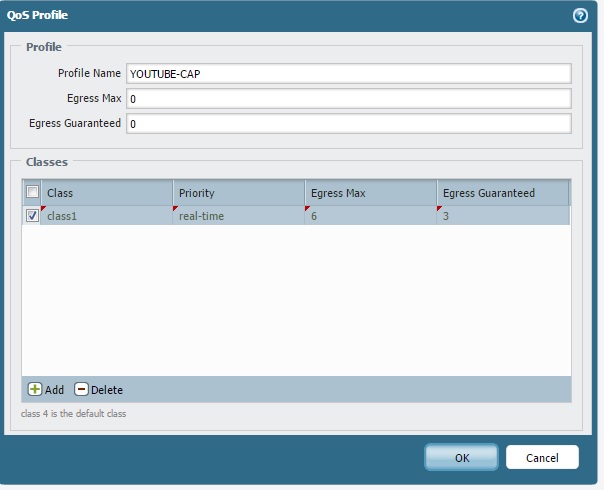
Task: Click the Priority column header
Action: [x=238, y=192]
